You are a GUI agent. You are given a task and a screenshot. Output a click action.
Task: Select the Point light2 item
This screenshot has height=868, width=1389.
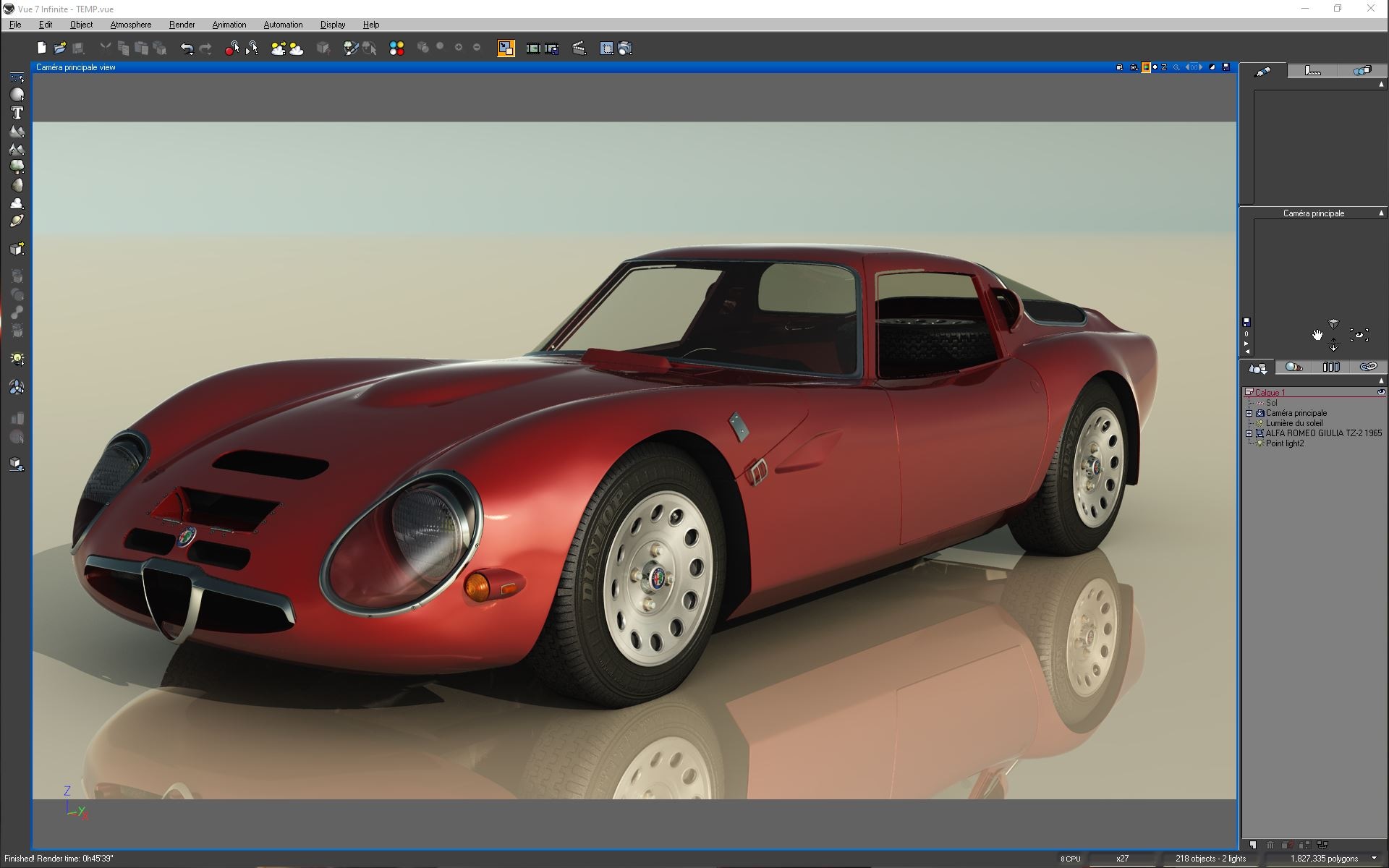[1285, 443]
